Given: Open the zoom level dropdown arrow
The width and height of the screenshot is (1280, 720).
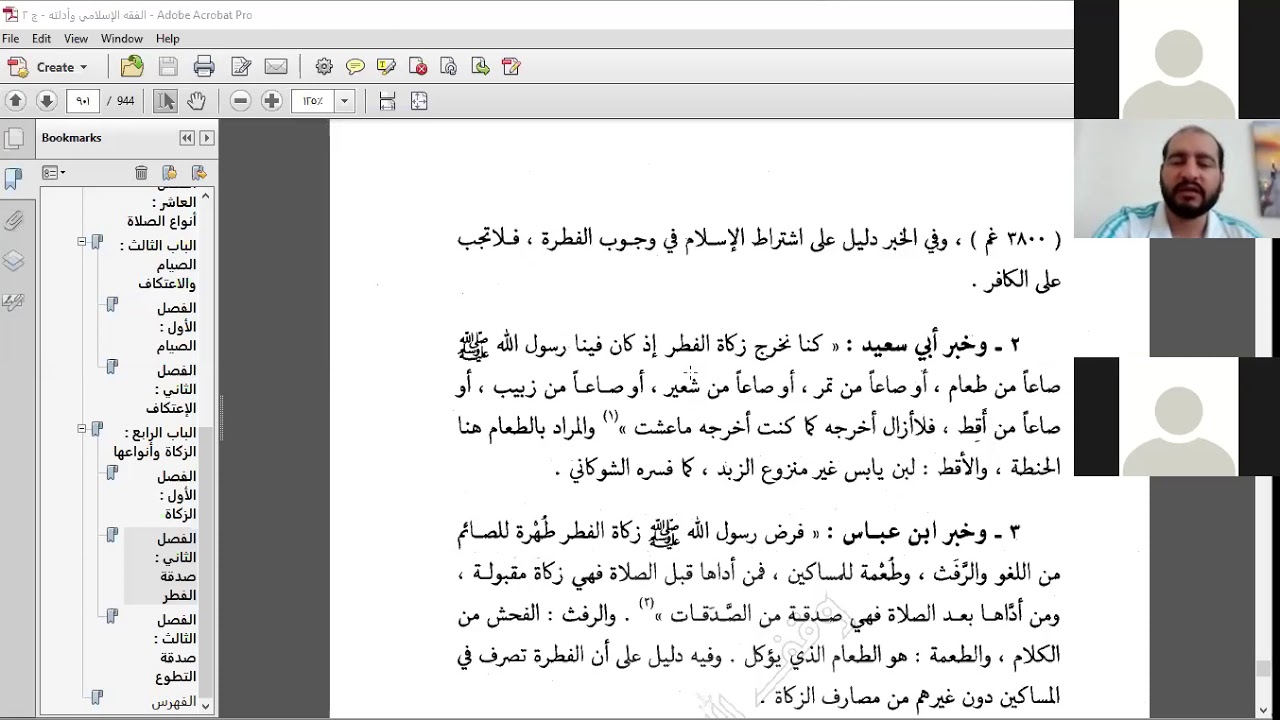Looking at the screenshot, I should click(x=344, y=100).
